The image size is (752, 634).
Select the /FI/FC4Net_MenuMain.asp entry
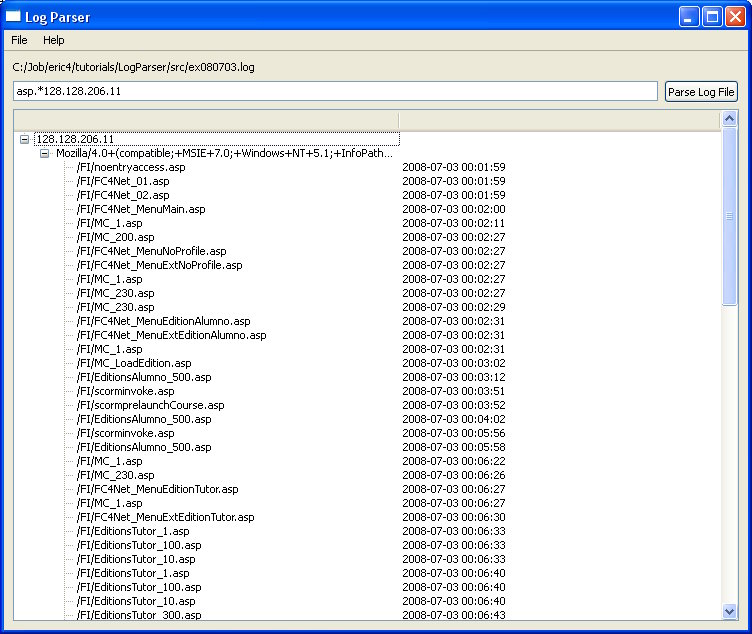(140, 209)
